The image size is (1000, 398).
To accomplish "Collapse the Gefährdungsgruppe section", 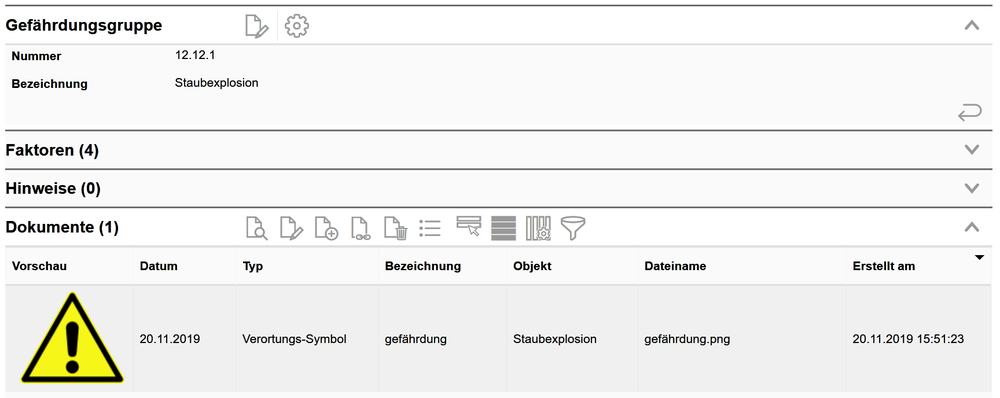I will [x=971, y=26].
